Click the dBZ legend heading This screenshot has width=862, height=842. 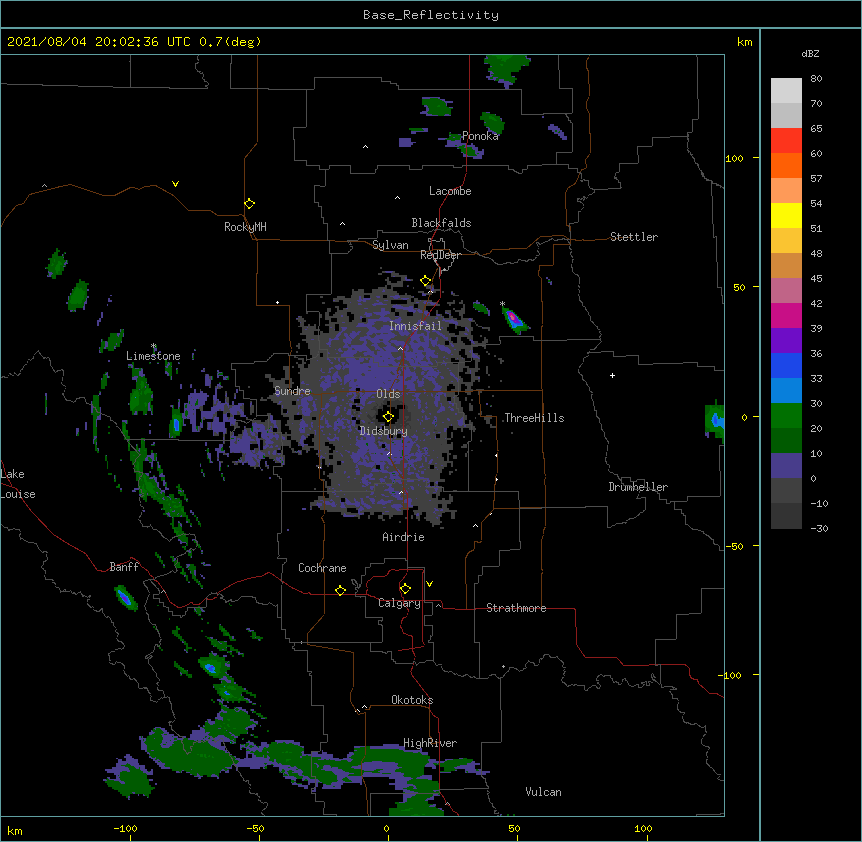[810, 53]
